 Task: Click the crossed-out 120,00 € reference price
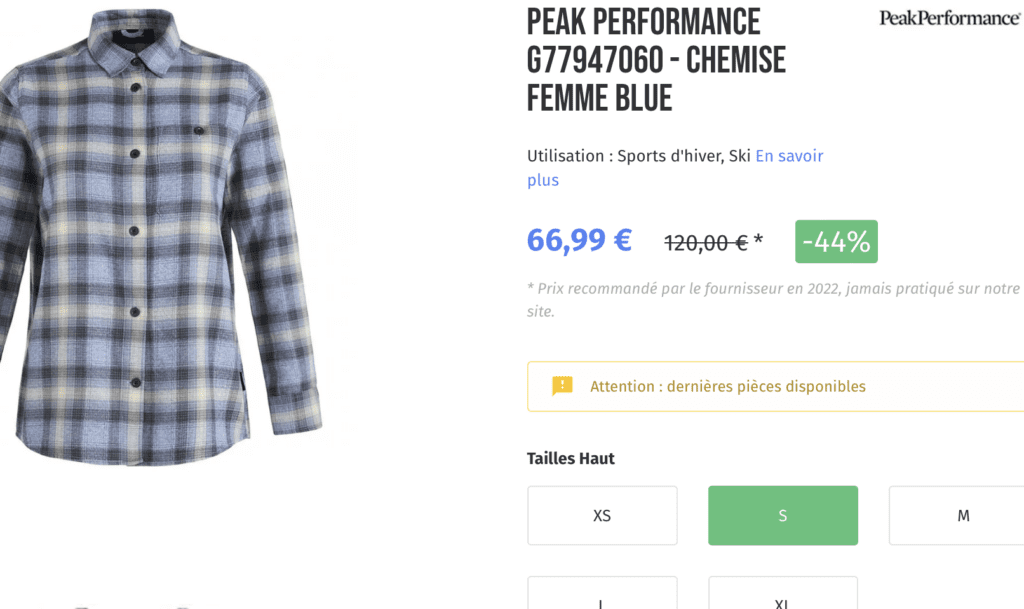705,241
